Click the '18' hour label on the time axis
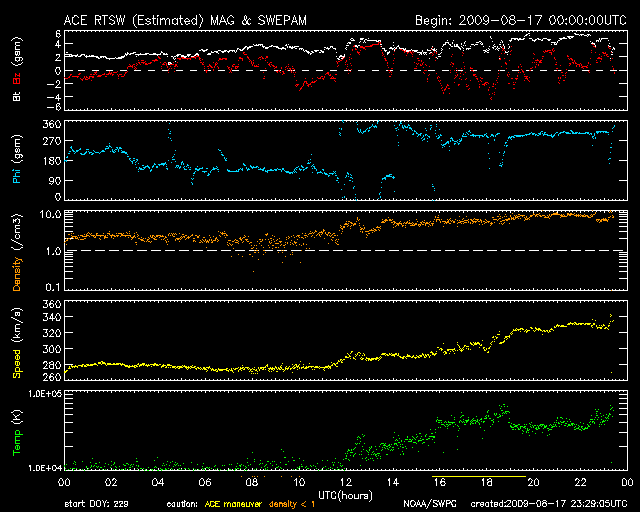Viewport: 640px width, 512px height. click(x=487, y=482)
